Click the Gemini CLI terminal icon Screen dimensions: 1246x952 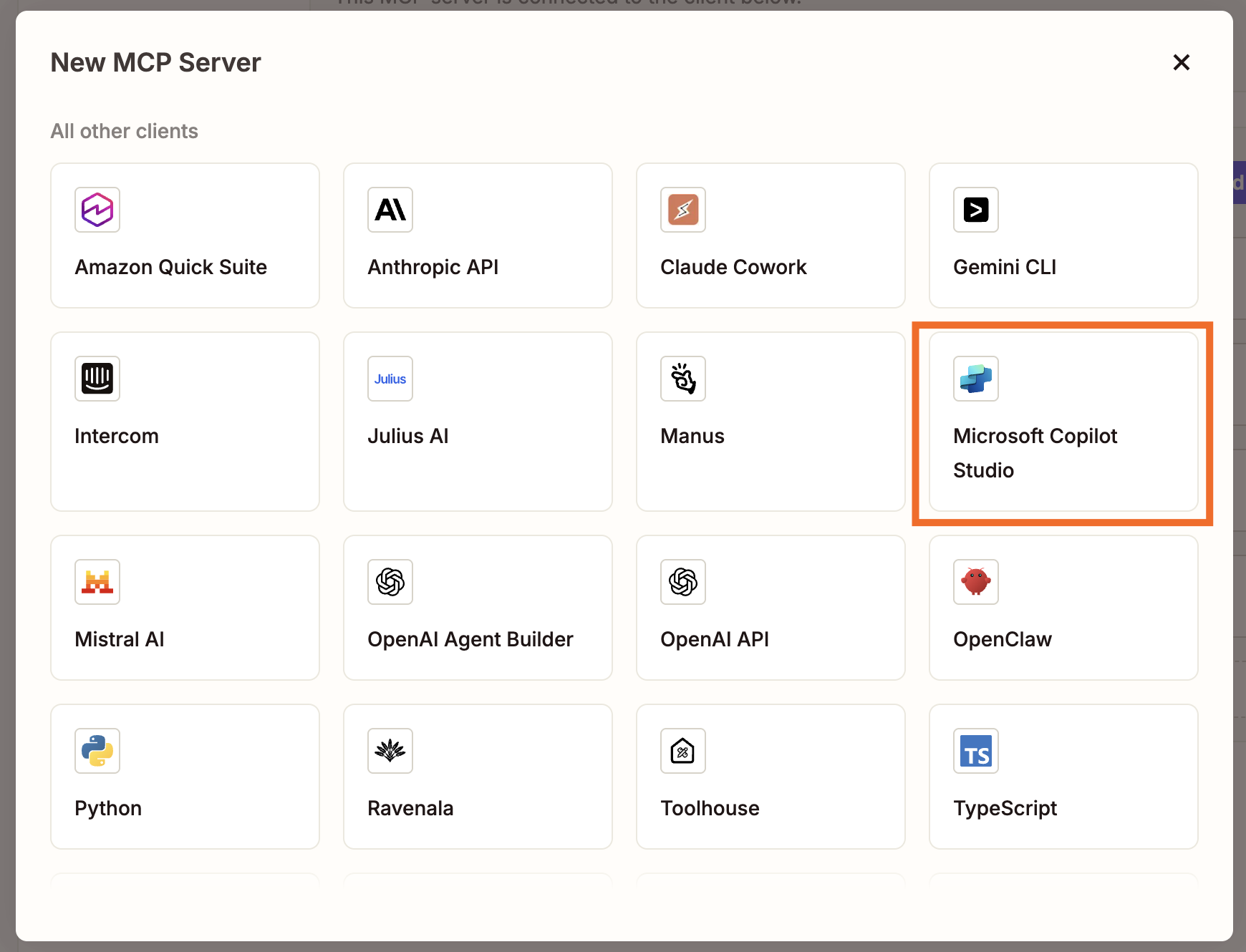click(975, 210)
